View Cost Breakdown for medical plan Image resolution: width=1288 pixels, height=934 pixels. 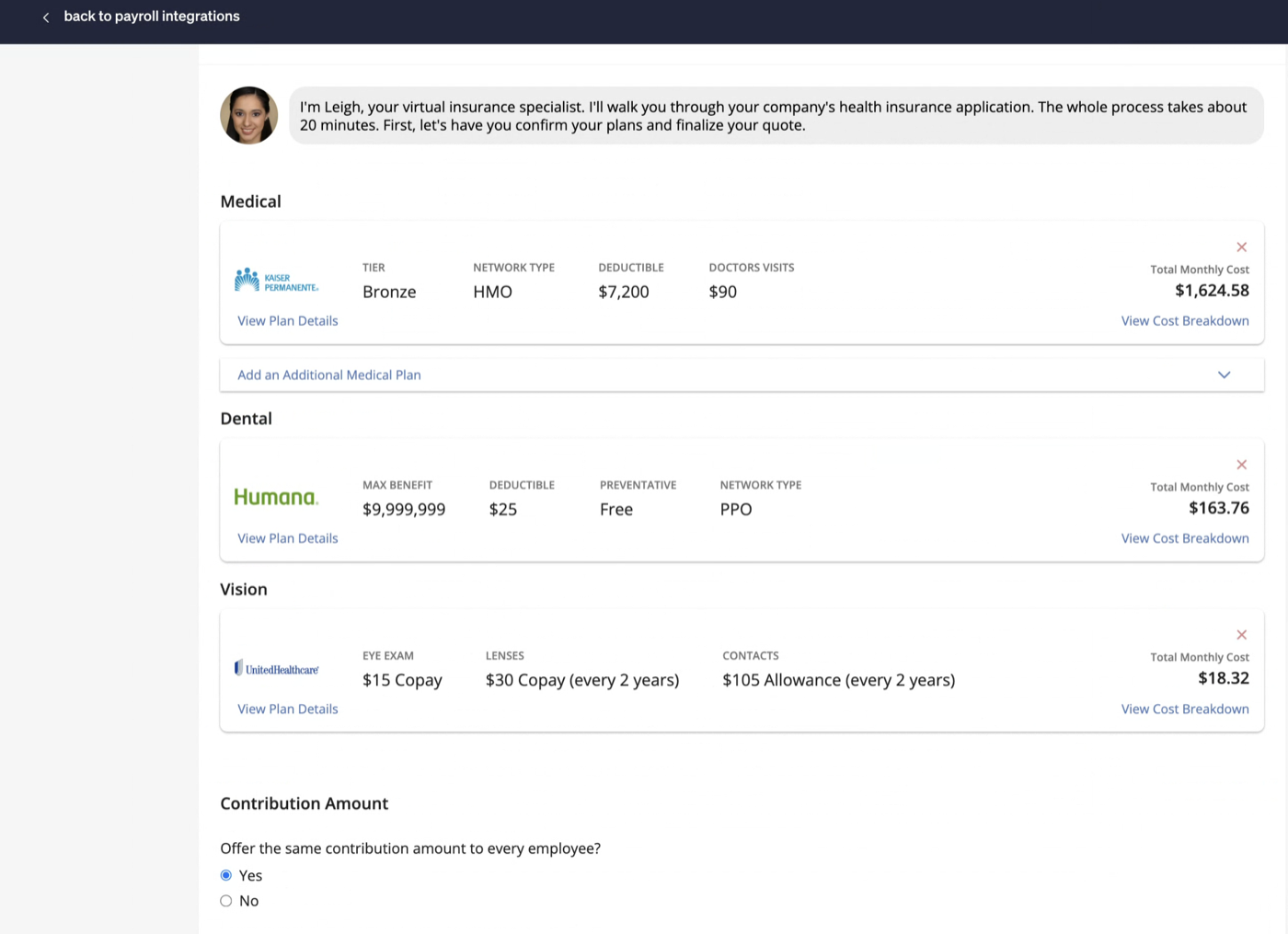[1185, 321]
